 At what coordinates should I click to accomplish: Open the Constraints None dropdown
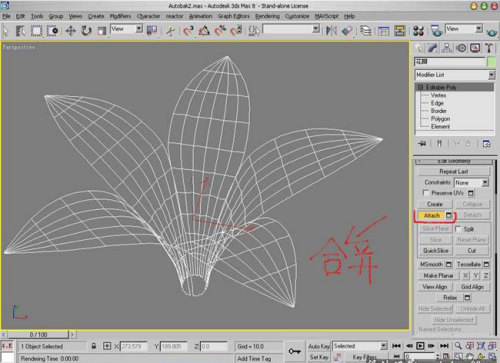471,182
